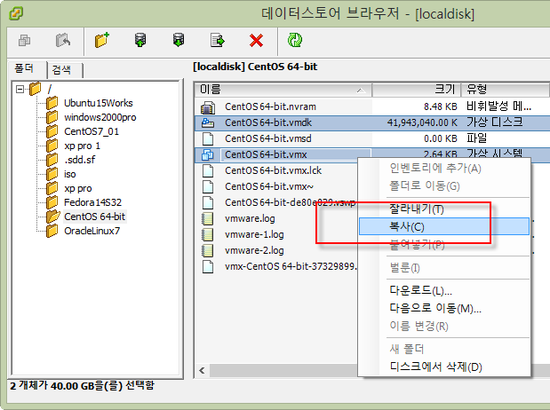This screenshot has height=410, width=550.
Task: Click the iso folder icon
Action: [52, 174]
